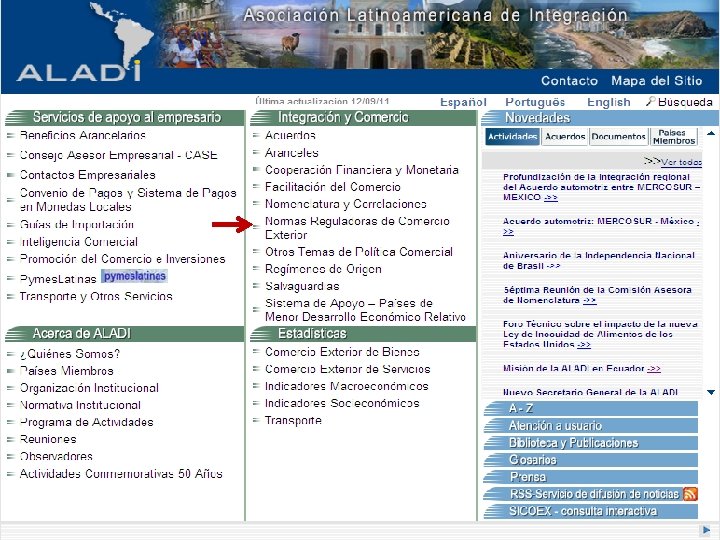
Task: Open Programa de Actividades
Action: coord(86,422)
